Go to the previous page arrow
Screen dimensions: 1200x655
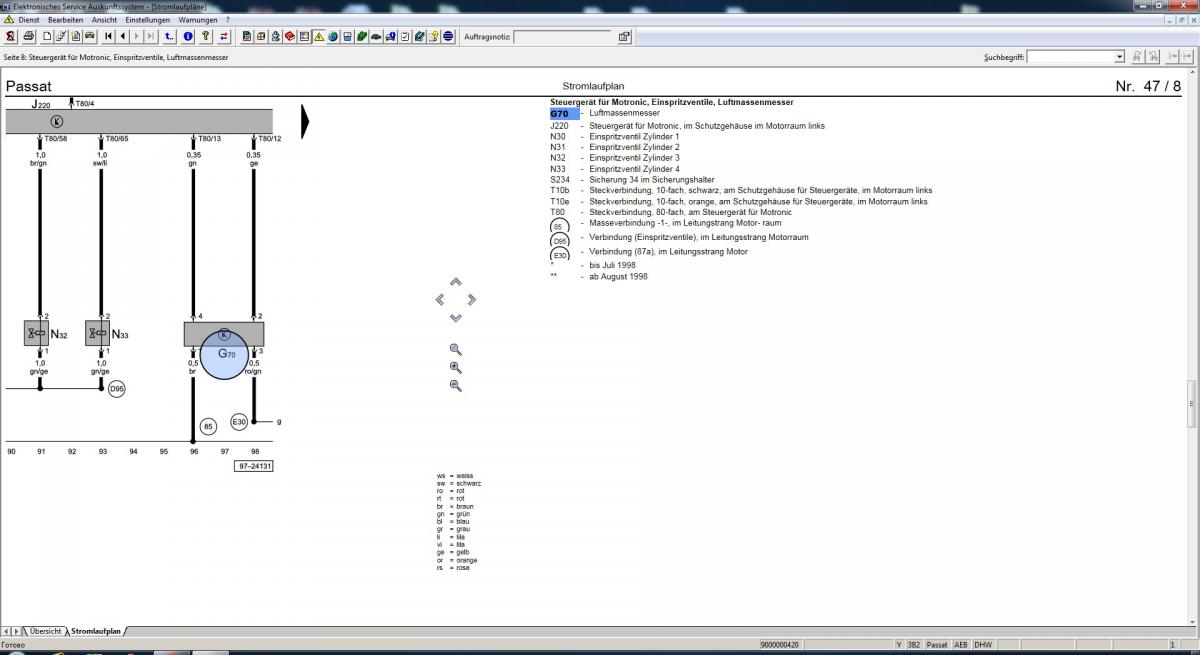point(123,37)
